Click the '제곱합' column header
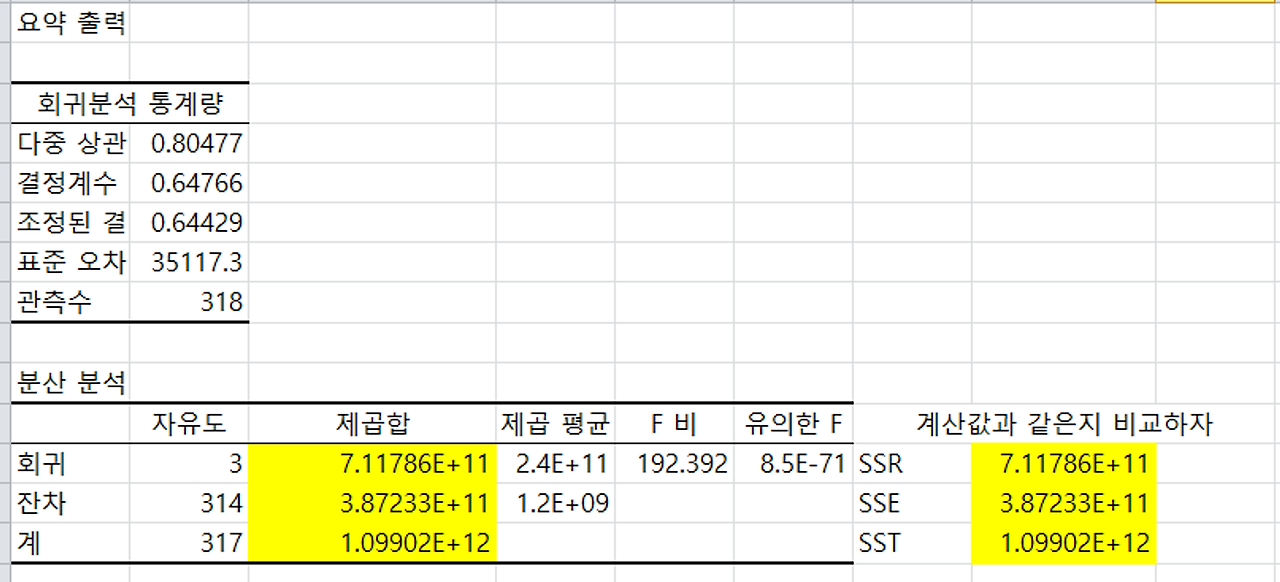The height and width of the screenshot is (582, 1280). [x=372, y=424]
